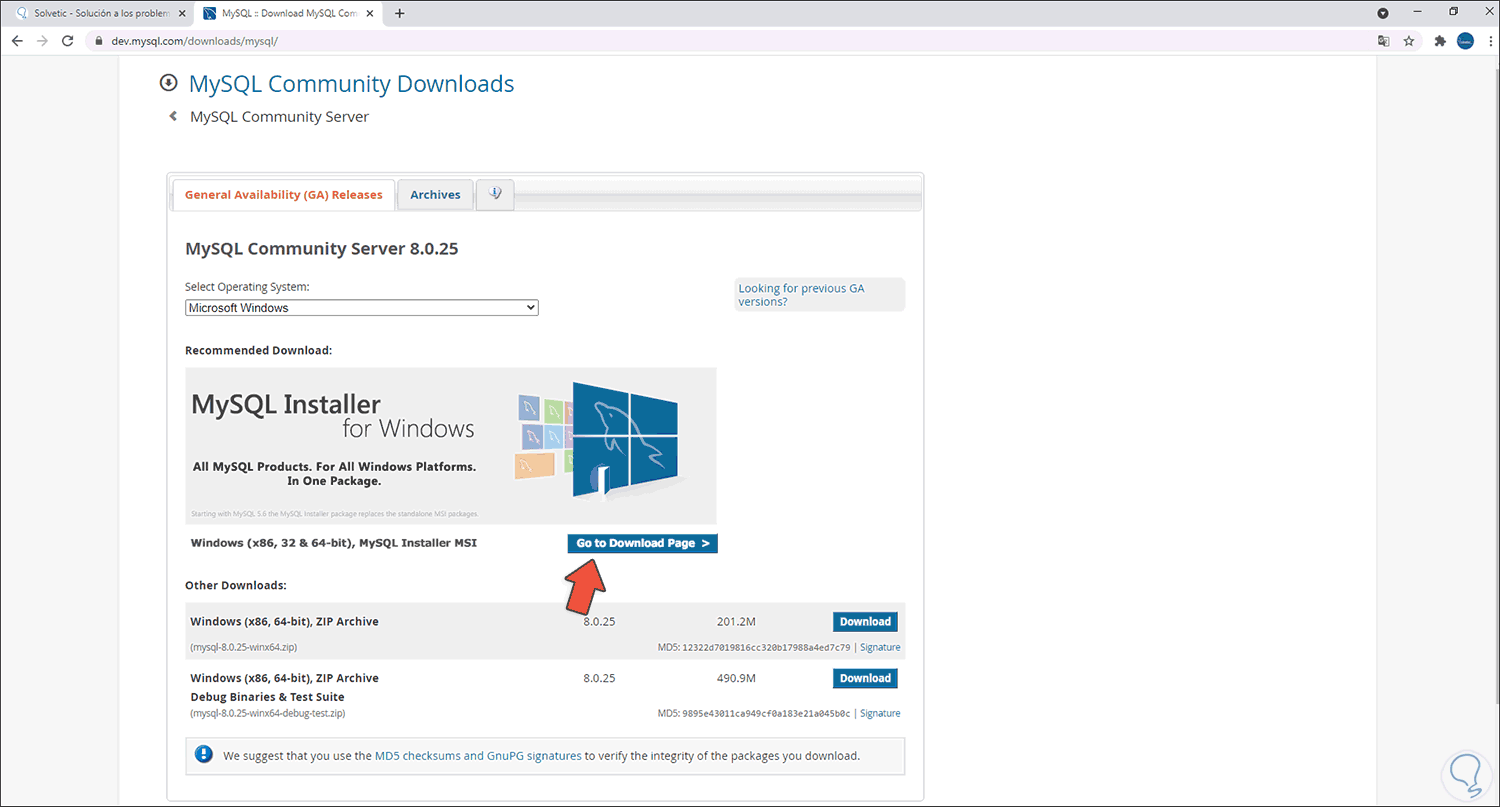Open the Chrome profile avatar
Image resolution: width=1500 pixels, height=807 pixels.
pyautogui.click(x=1465, y=41)
